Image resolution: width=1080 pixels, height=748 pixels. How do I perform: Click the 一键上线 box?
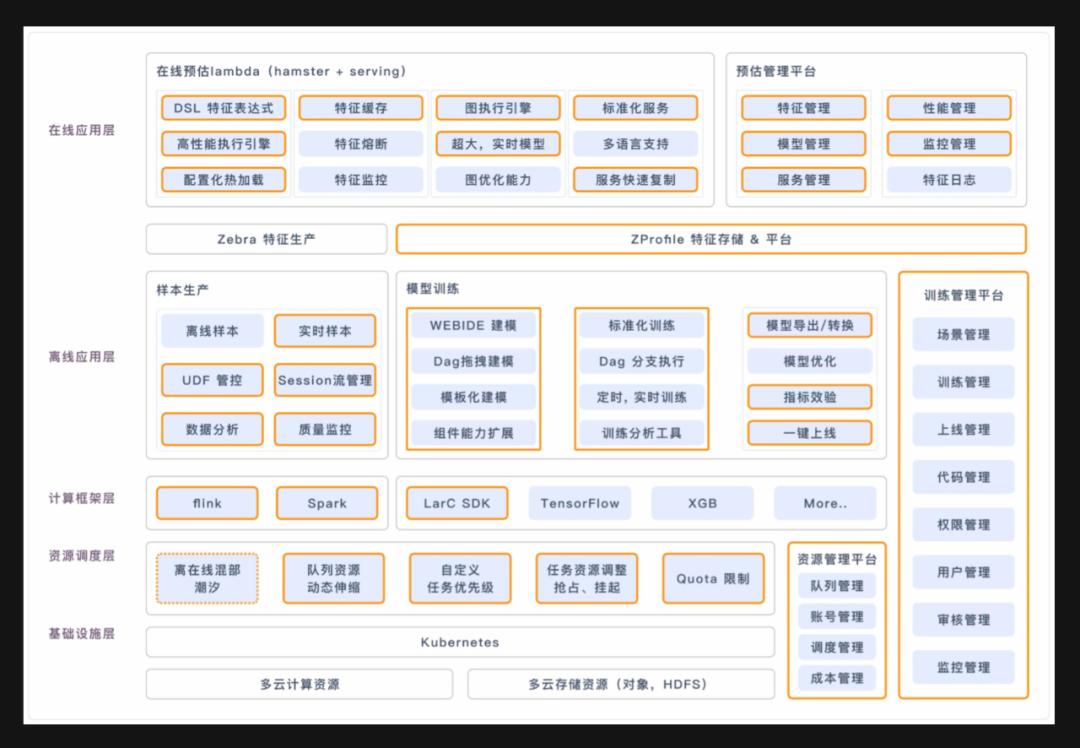(810, 433)
